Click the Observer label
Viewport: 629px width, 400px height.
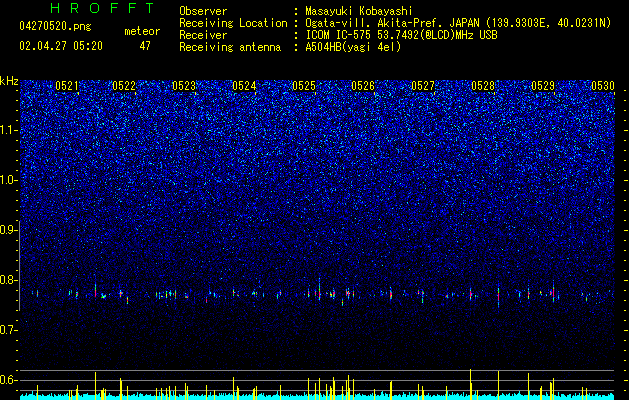(203, 11)
